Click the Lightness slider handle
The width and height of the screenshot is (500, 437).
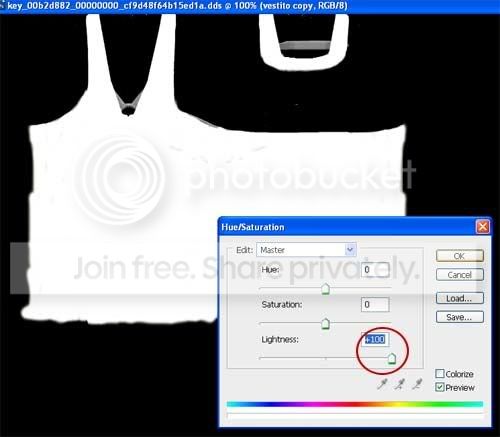pos(392,359)
